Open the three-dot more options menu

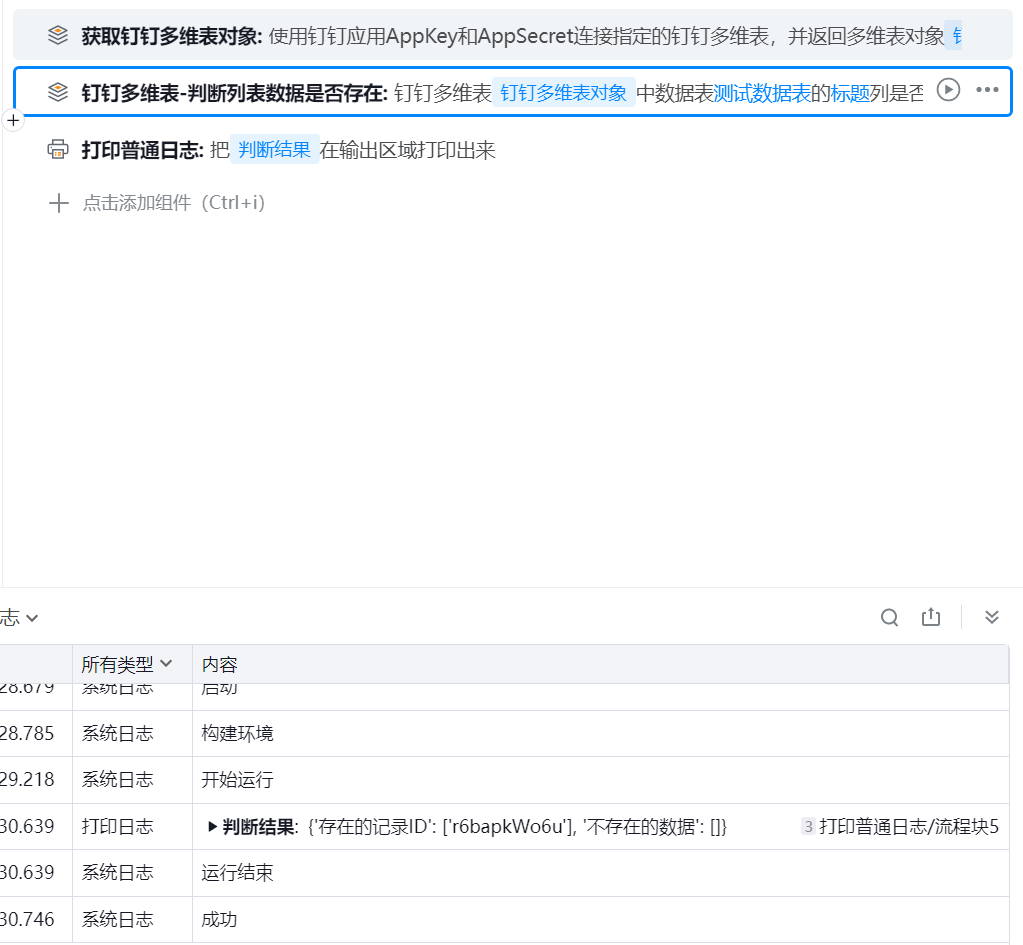[987, 90]
